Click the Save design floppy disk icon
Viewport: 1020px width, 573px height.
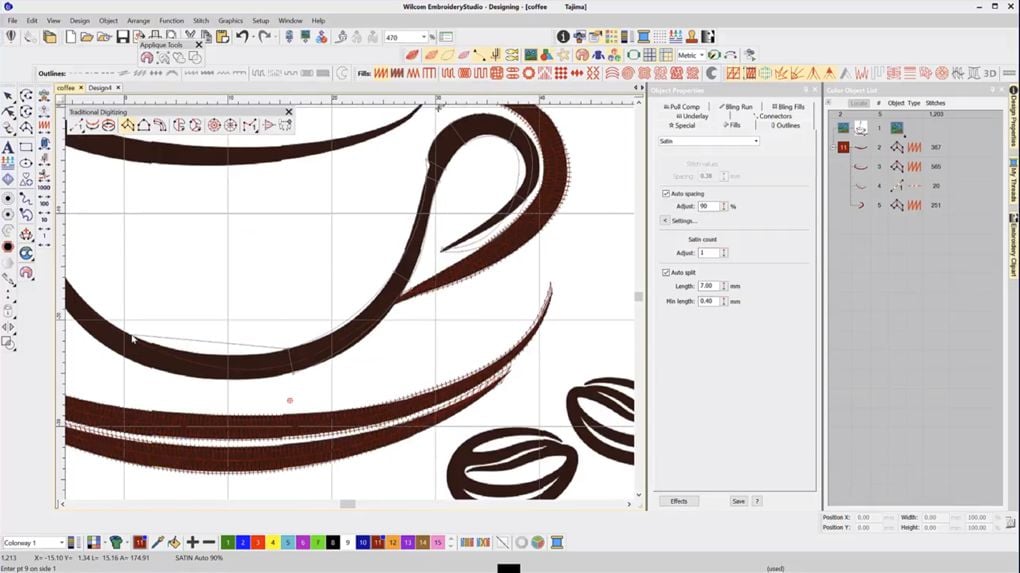[x=122, y=37]
